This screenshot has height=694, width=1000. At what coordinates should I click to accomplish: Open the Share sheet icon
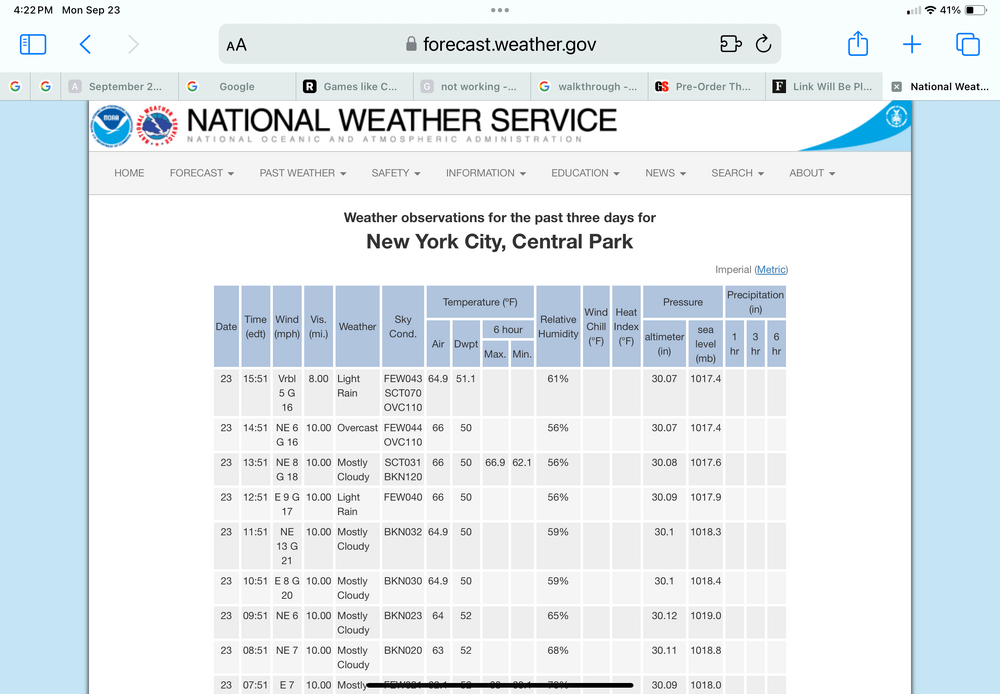tap(858, 43)
